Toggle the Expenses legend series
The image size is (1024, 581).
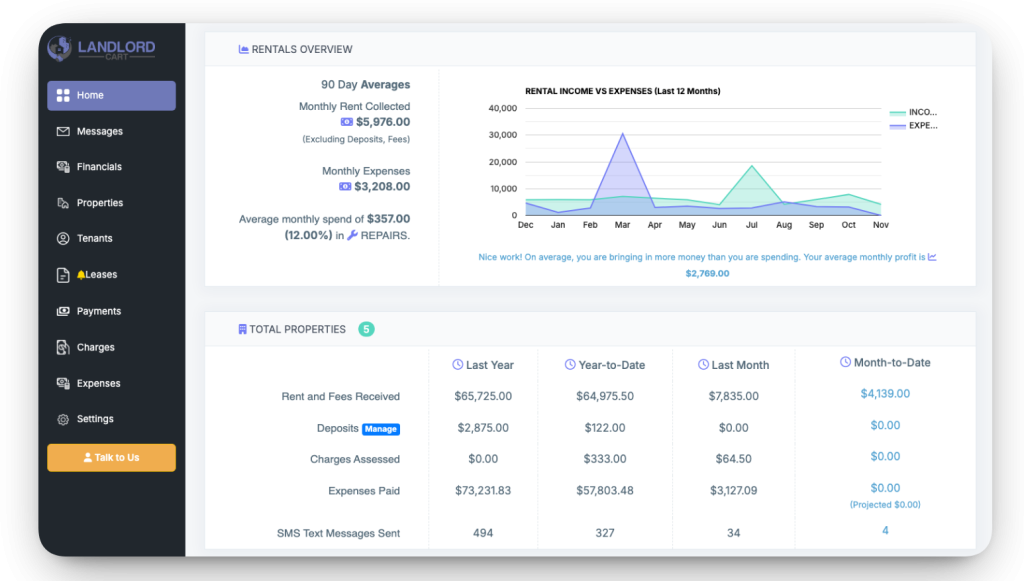[x=912, y=126]
